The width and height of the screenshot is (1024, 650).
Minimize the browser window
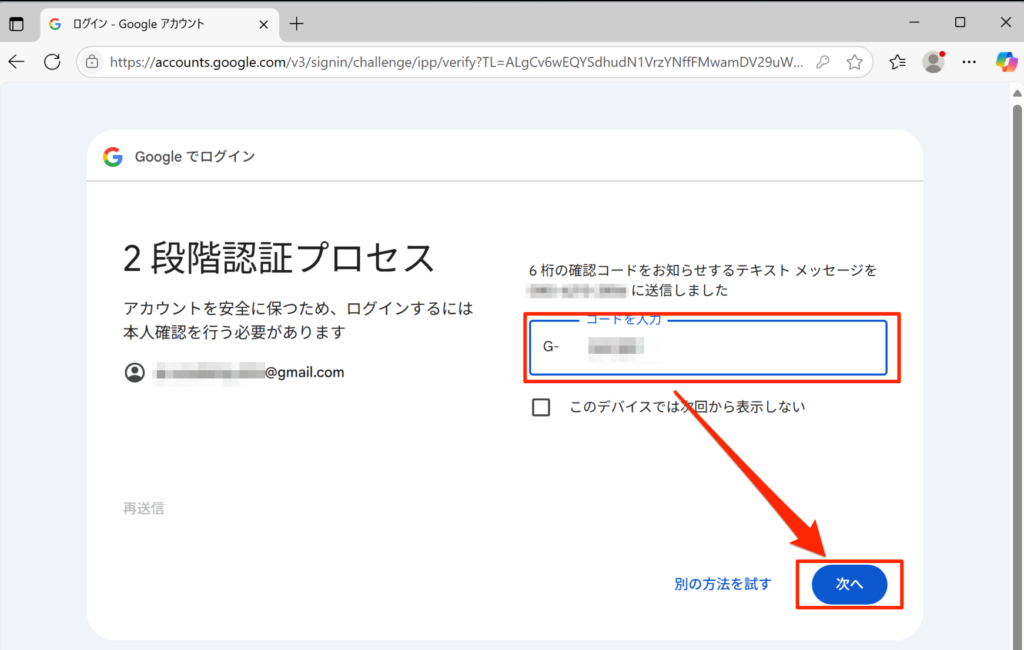[914, 22]
